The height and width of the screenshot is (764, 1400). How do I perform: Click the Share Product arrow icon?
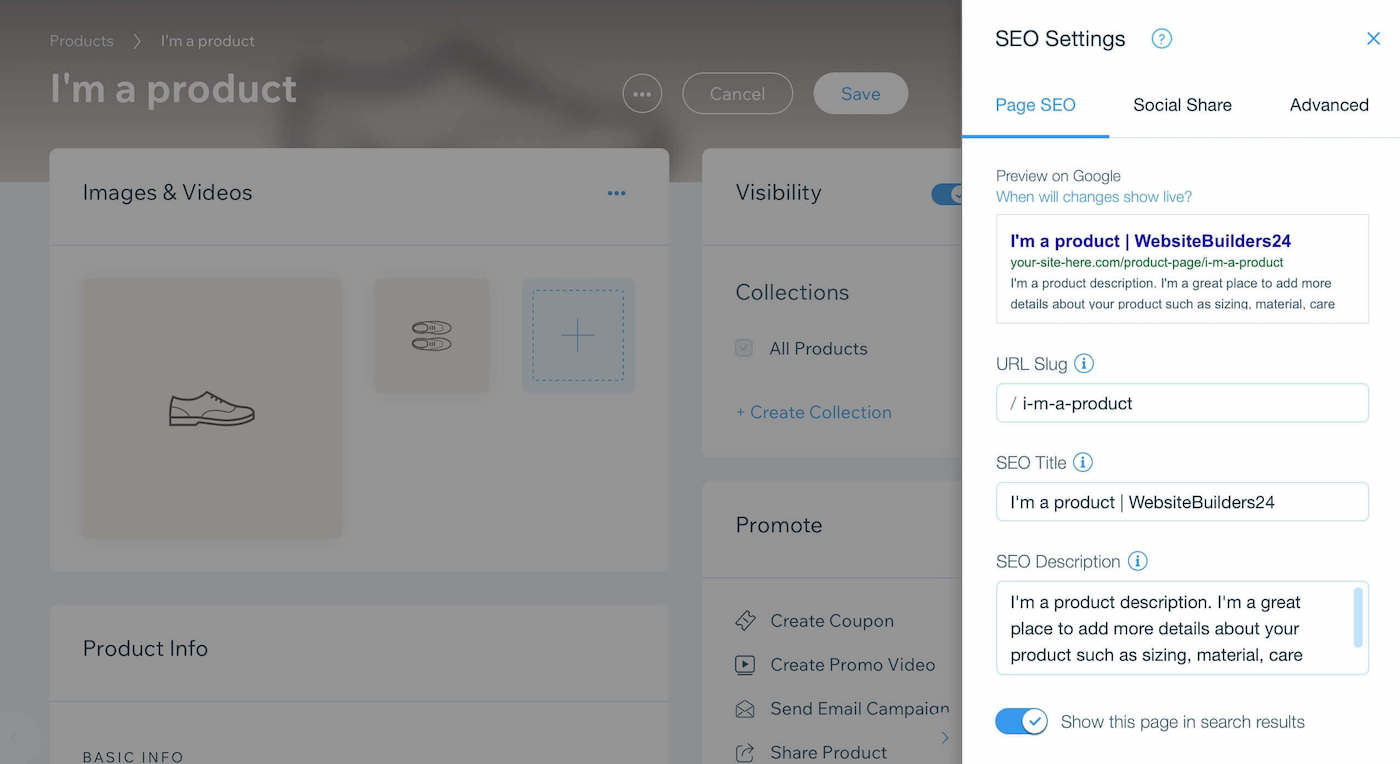745,752
